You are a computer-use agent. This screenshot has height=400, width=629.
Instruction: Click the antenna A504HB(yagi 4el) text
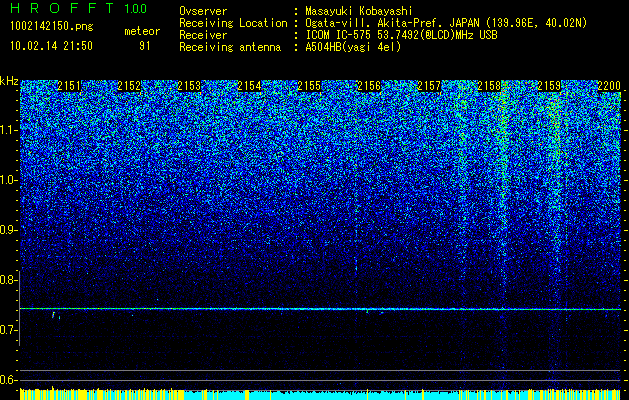point(353,47)
